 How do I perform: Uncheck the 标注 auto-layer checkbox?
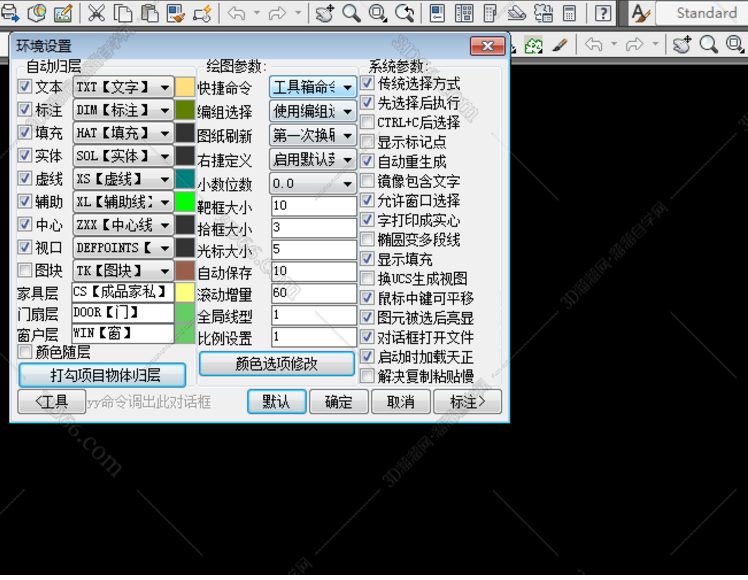click(24, 109)
